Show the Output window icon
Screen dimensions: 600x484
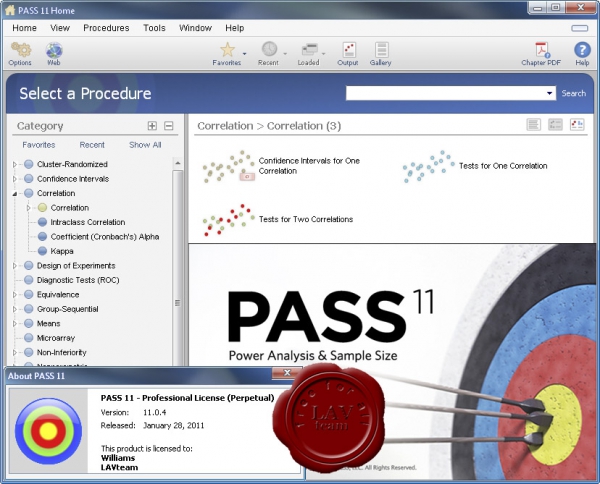(349, 50)
